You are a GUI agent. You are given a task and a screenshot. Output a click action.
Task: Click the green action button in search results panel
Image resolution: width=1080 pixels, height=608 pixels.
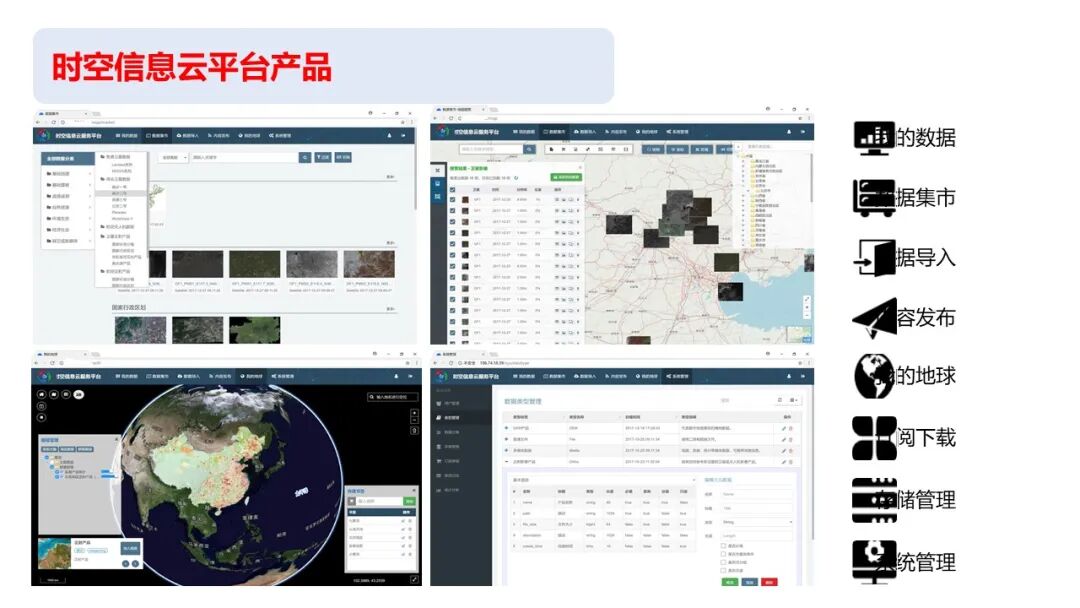coord(566,177)
